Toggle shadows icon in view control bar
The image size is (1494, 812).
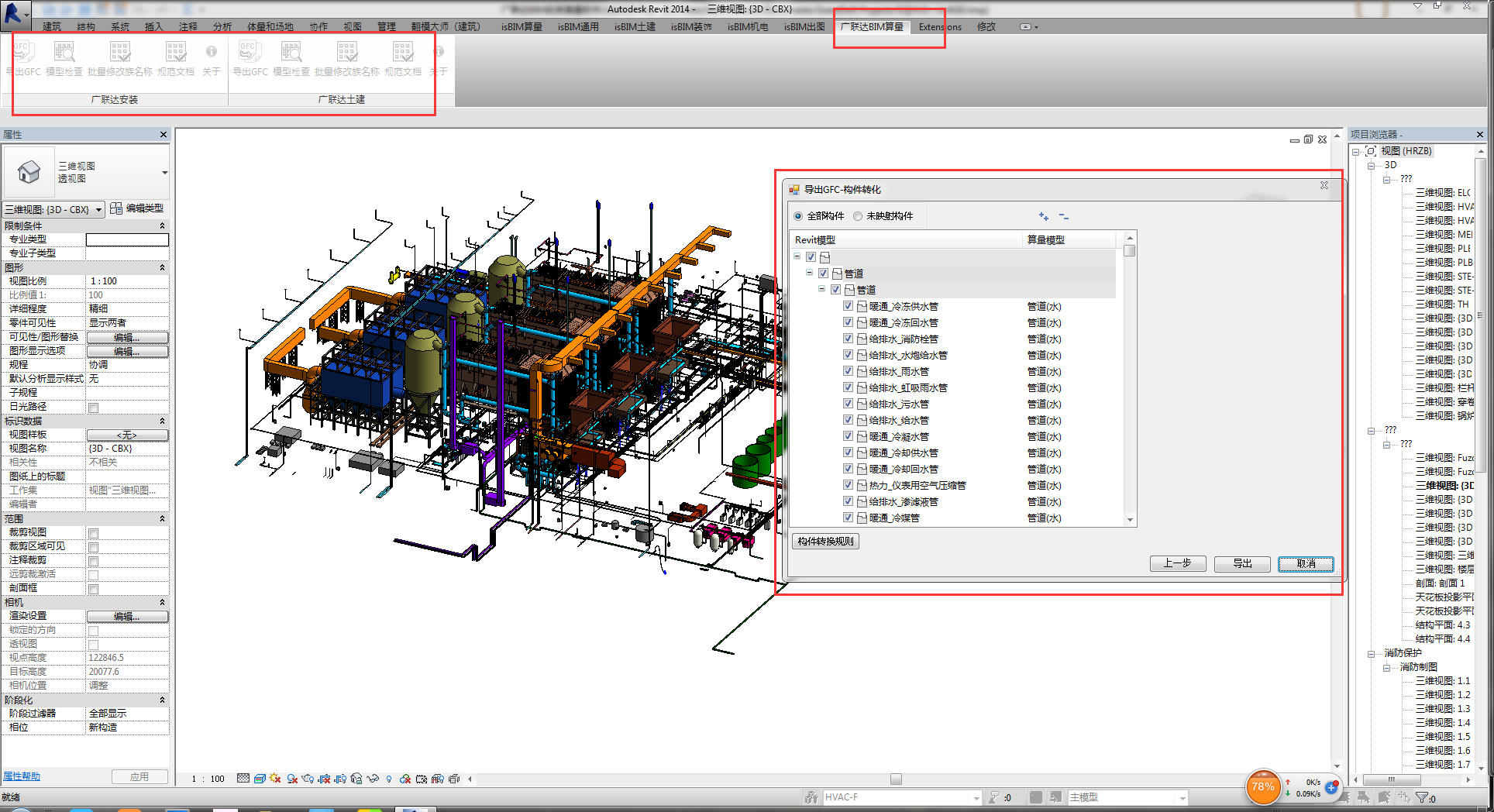(x=292, y=779)
